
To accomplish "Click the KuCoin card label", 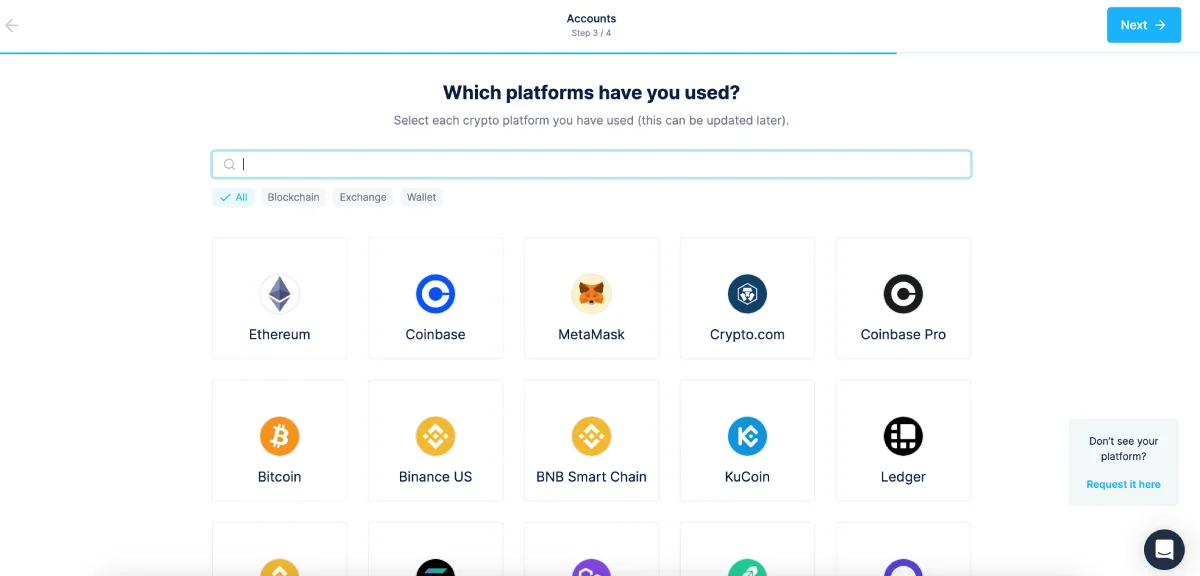I will (747, 477).
